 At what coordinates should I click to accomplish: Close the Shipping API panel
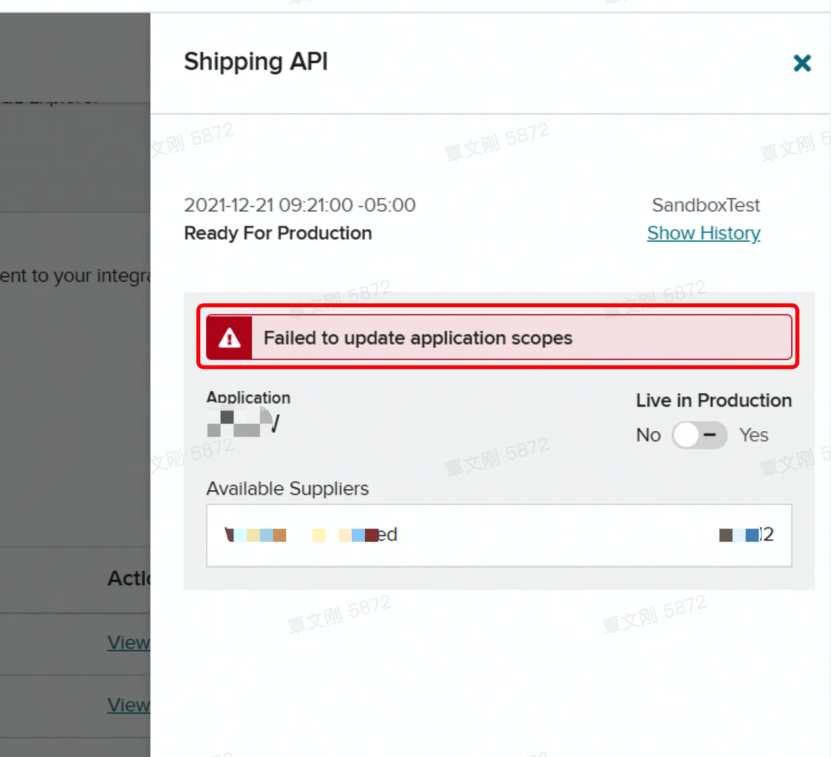802,63
